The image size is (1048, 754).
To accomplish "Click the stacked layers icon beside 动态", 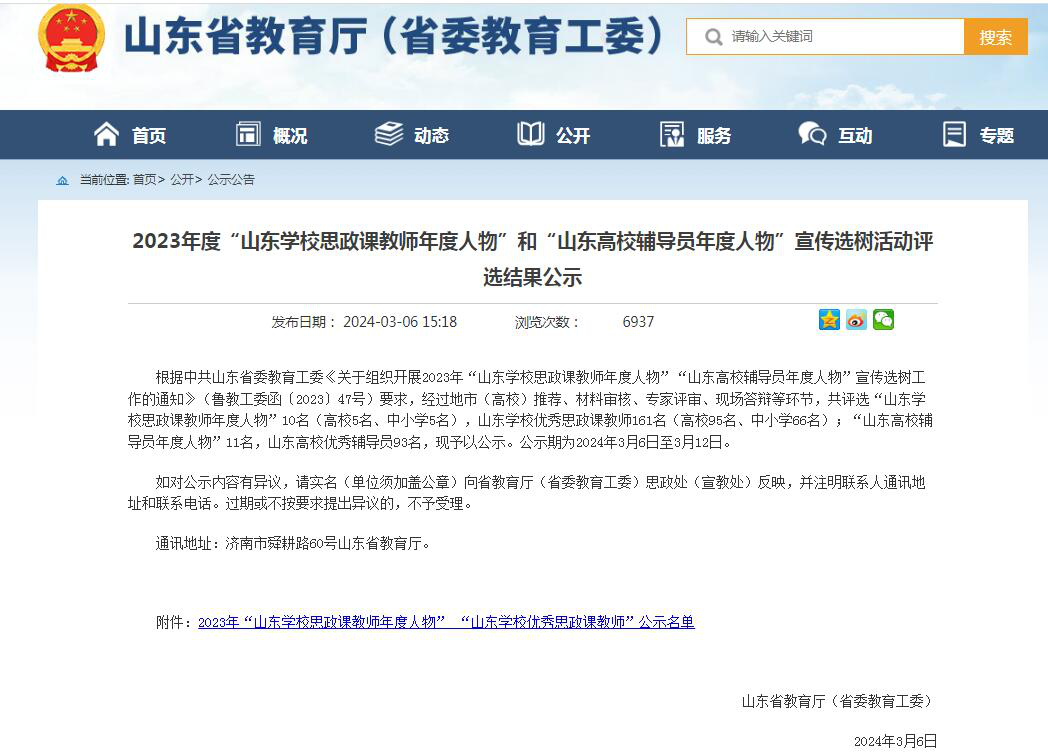I will pyautogui.click(x=389, y=134).
